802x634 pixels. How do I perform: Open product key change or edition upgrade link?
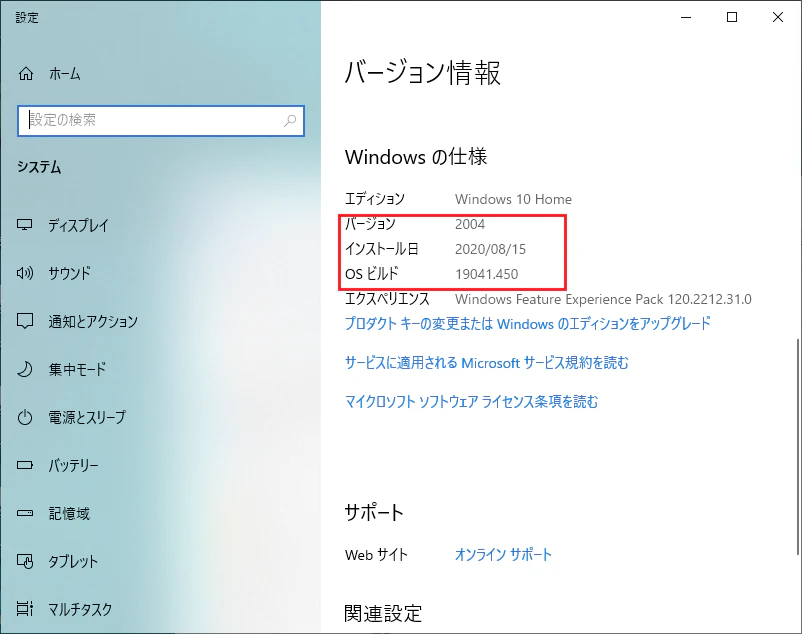527,324
